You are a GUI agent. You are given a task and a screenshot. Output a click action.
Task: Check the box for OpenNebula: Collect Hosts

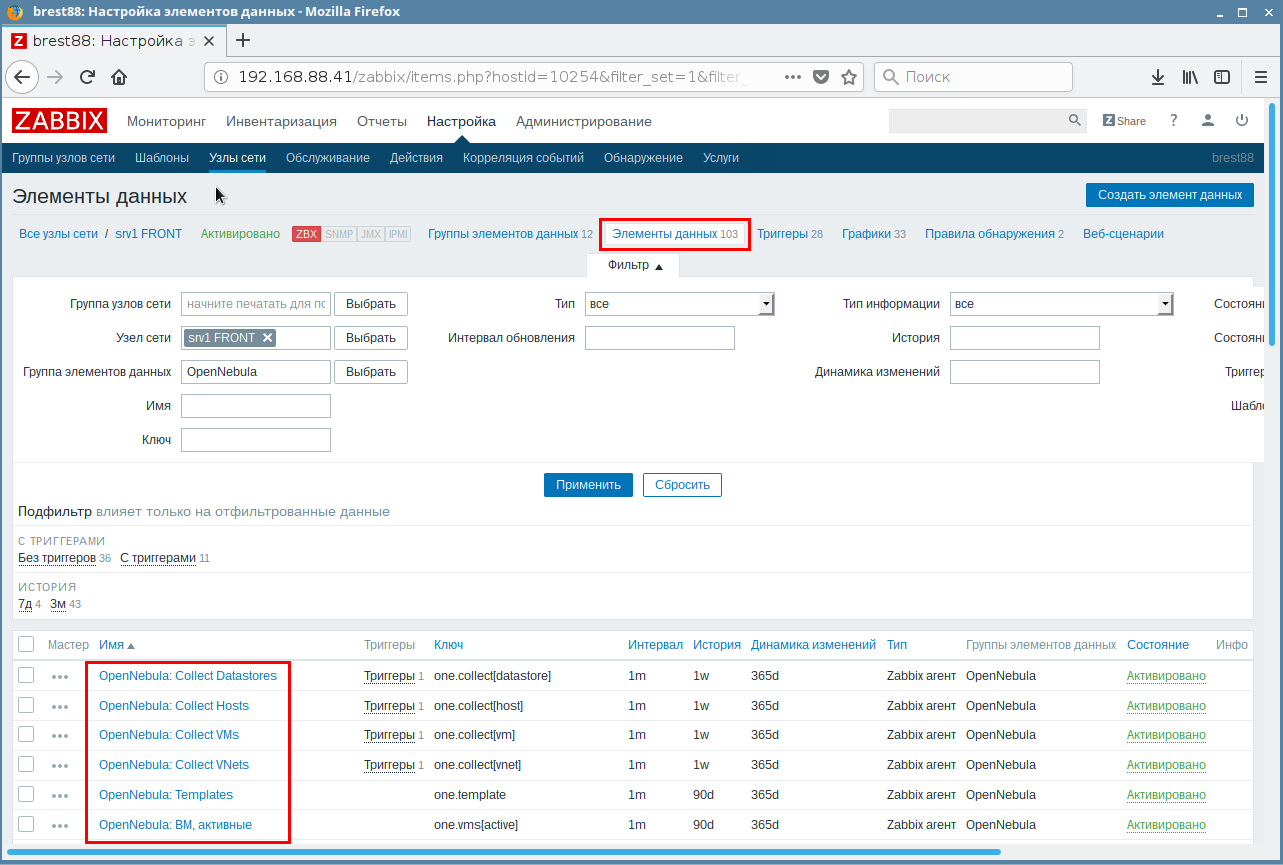(x=26, y=705)
